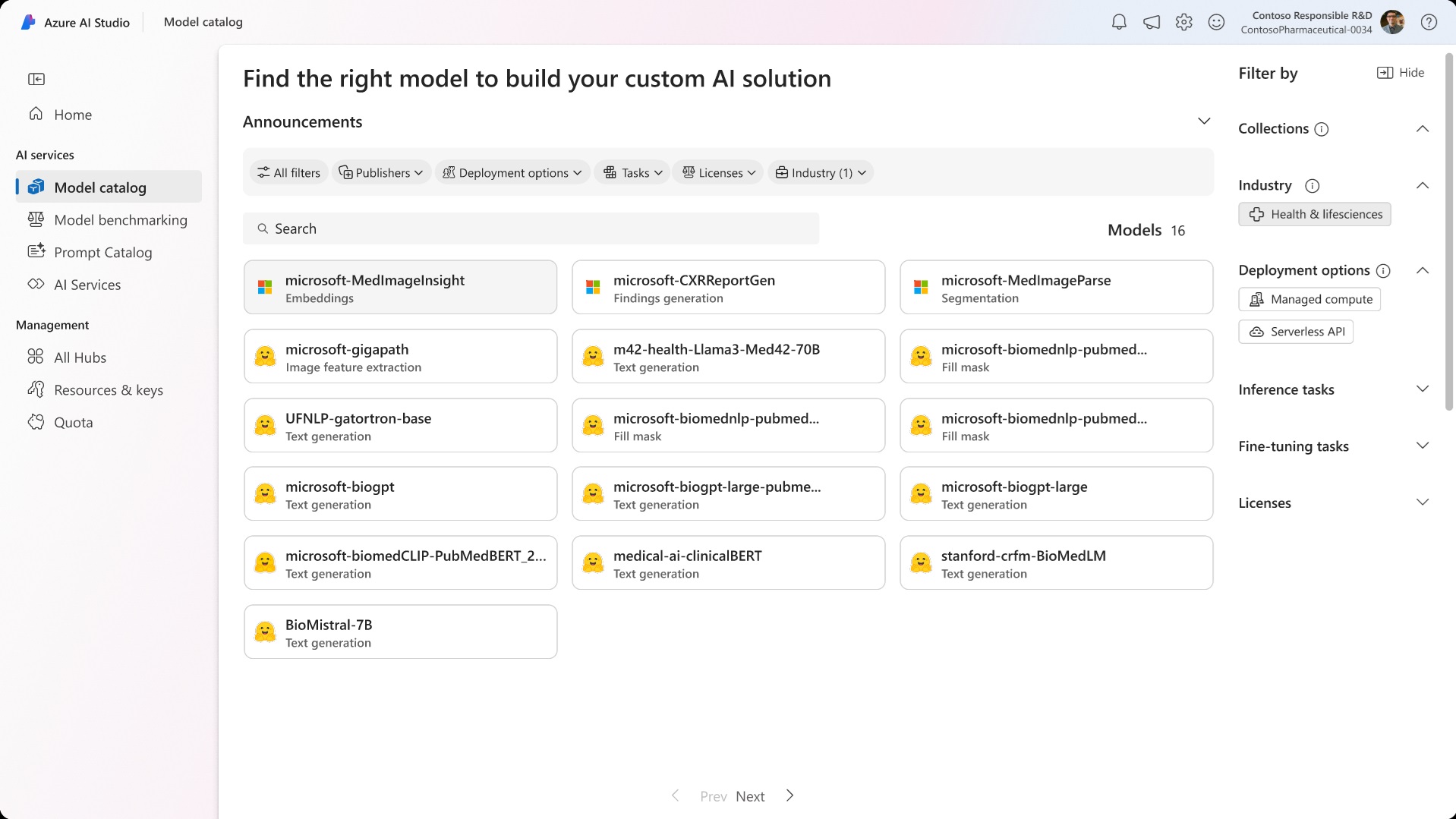Open the help question mark icon

click(1429, 22)
